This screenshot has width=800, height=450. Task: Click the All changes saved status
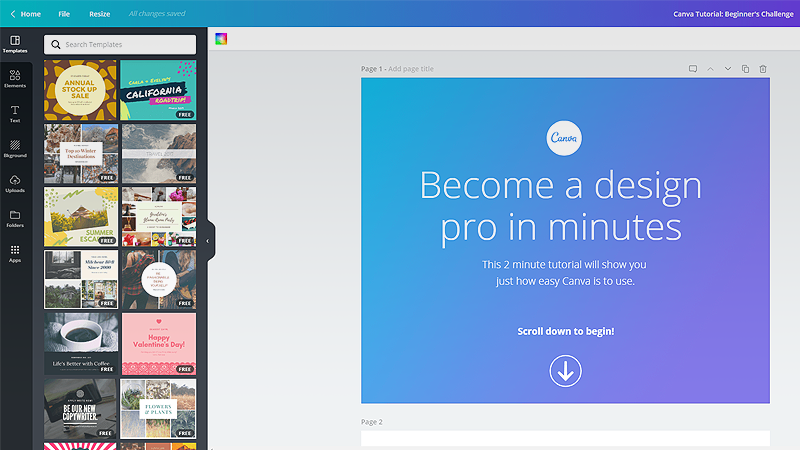157,14
